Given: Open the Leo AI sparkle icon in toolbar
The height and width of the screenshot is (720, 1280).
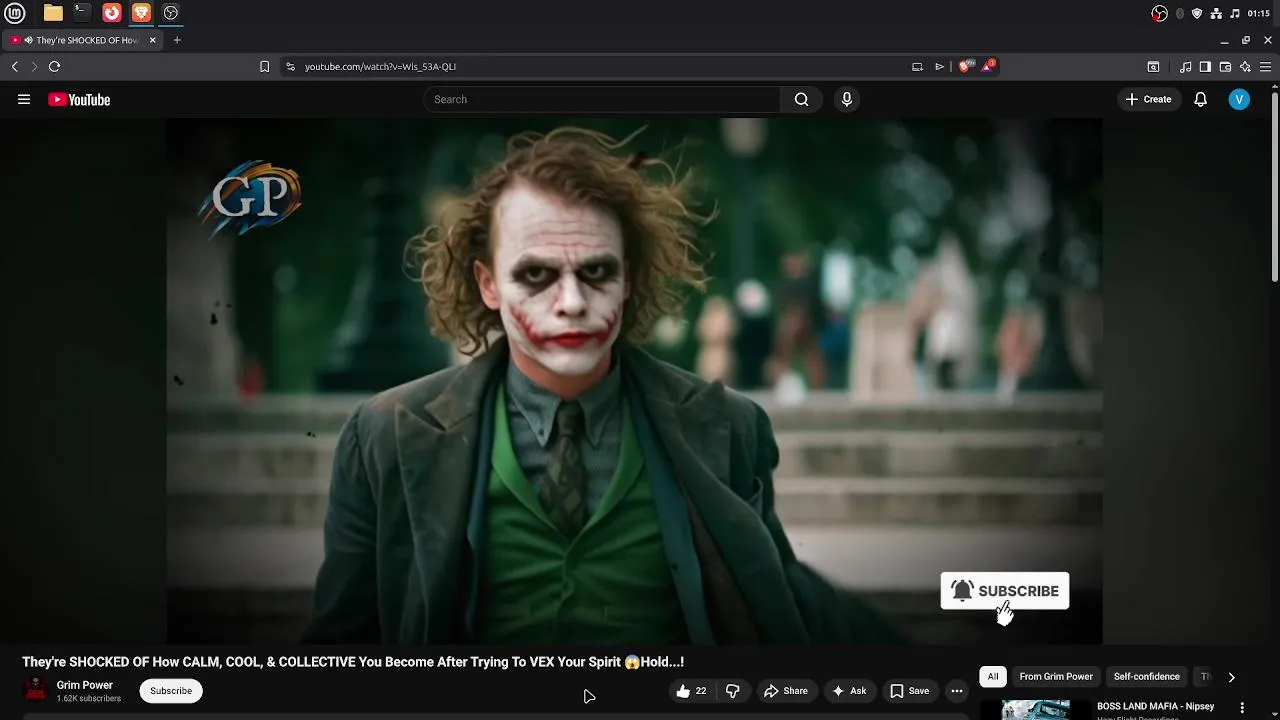Looking at the screenshot, I should click(x=1245, y=66).
